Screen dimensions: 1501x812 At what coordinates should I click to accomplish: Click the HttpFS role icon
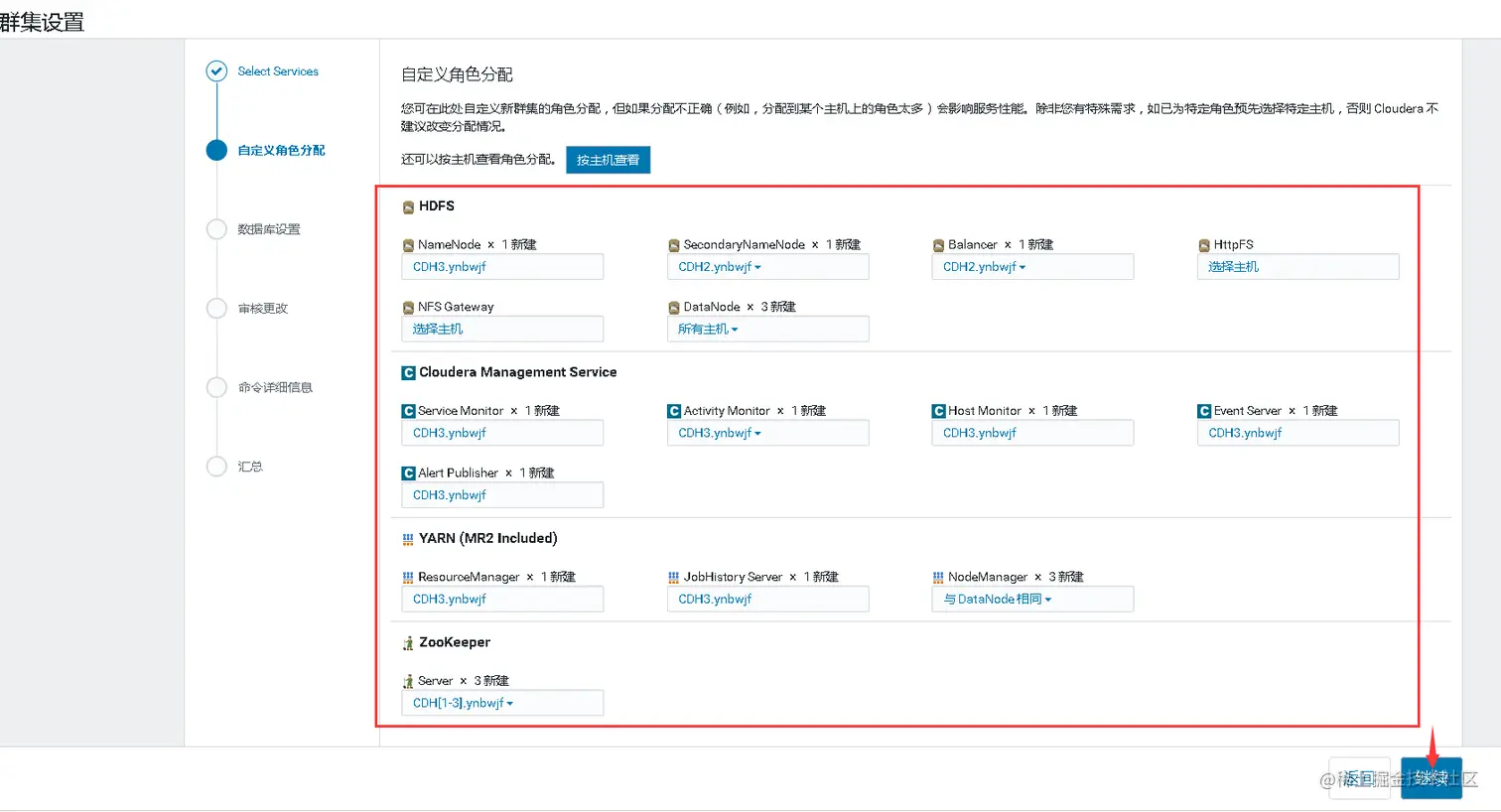point(1204,245)
